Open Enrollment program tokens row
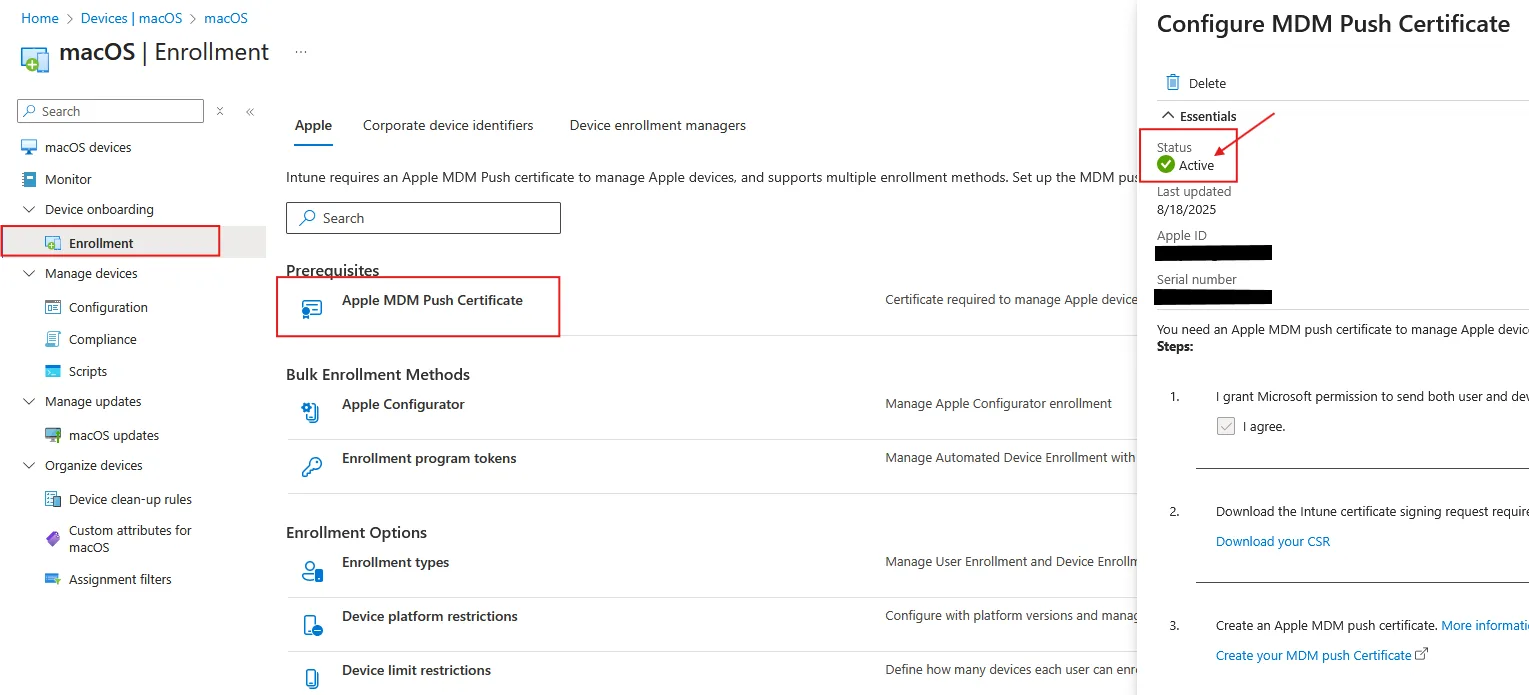The image size is (1529, 695). tap(429, 458)
